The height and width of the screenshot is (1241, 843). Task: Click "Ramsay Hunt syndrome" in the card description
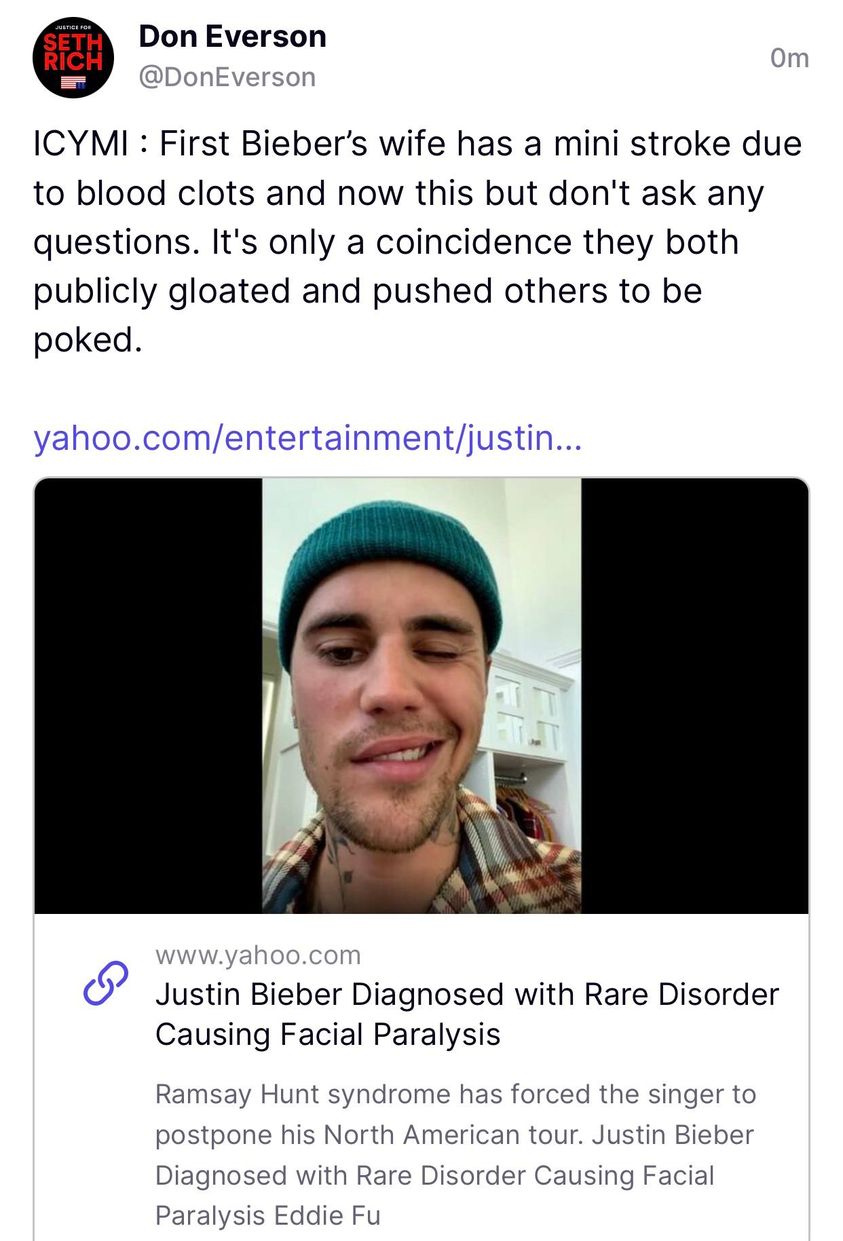[x=303, y=1094]
